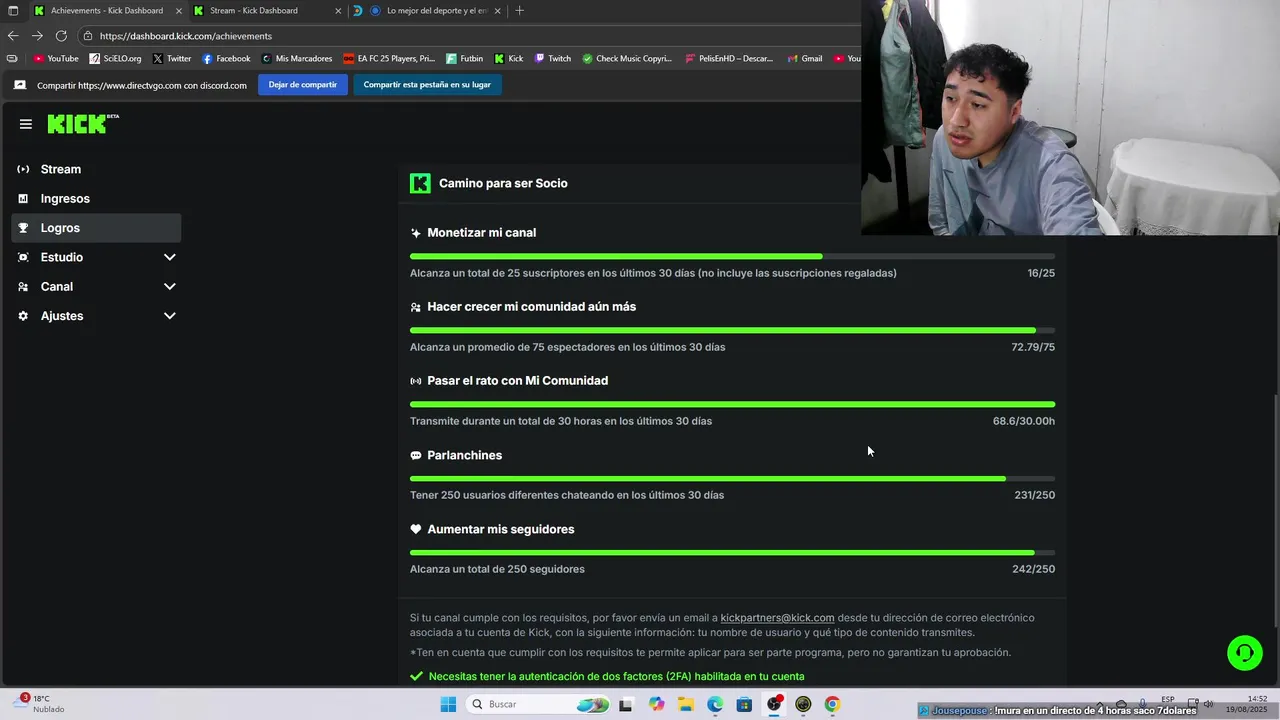Open the Twitch bookmark
Viewport: 1280px width, 720px height.
(x=553, y=59)
